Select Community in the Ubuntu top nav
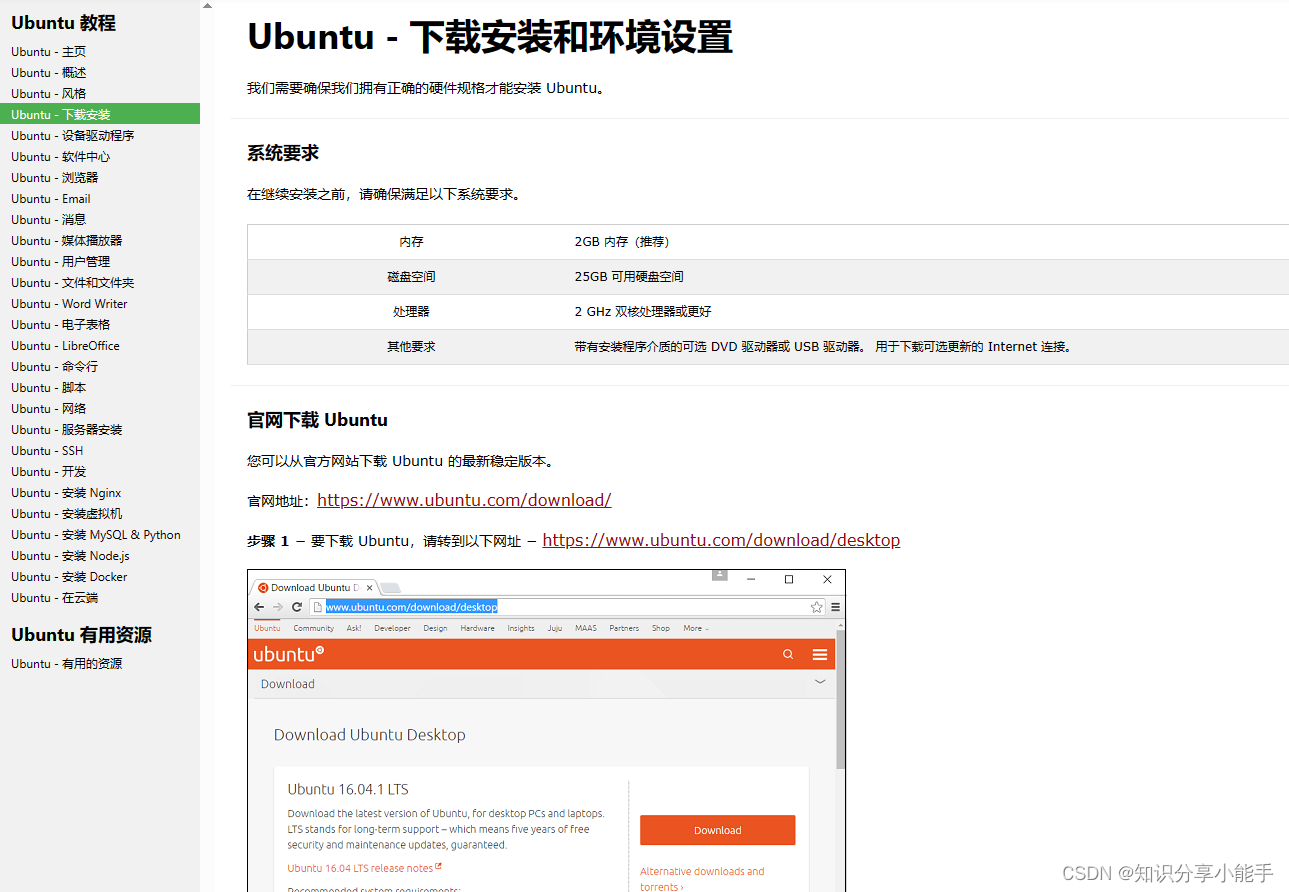 click(x=314, y=628)
